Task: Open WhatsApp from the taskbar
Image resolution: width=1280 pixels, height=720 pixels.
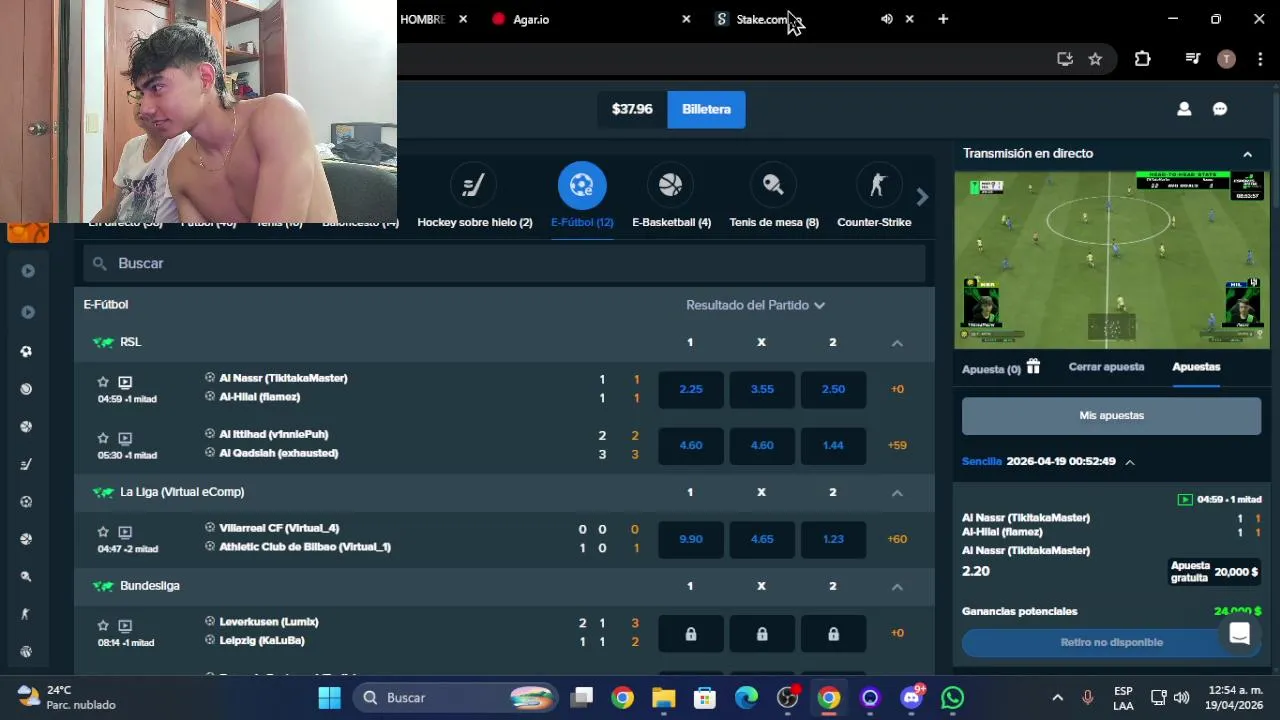Action: pos(952,697)
